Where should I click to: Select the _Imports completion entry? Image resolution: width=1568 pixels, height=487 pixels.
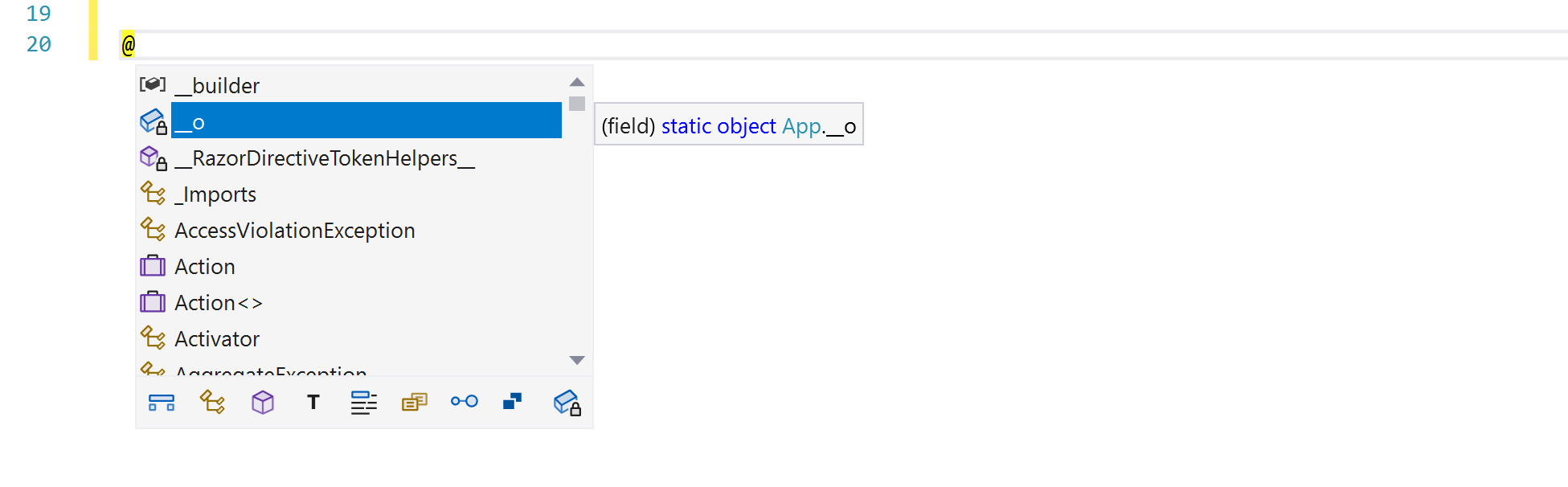215,194
